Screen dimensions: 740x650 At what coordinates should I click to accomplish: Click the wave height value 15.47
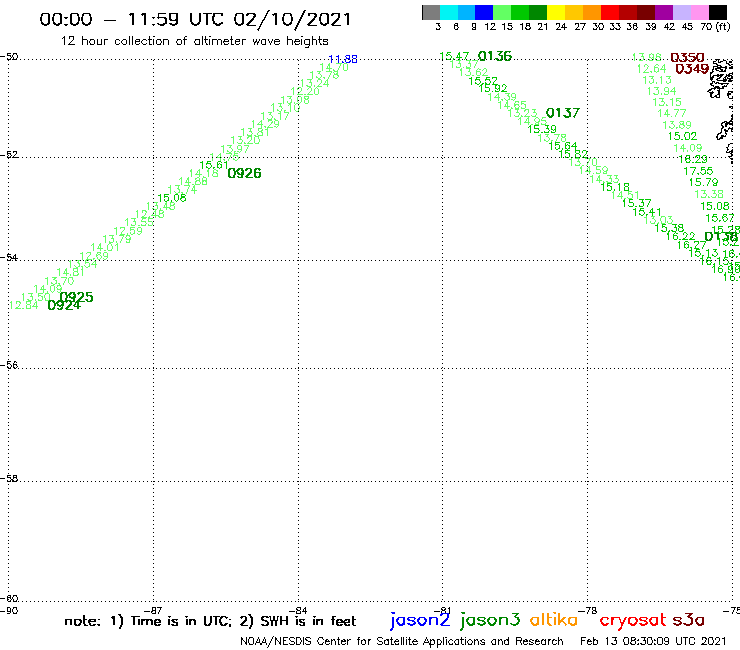[454, 57]
